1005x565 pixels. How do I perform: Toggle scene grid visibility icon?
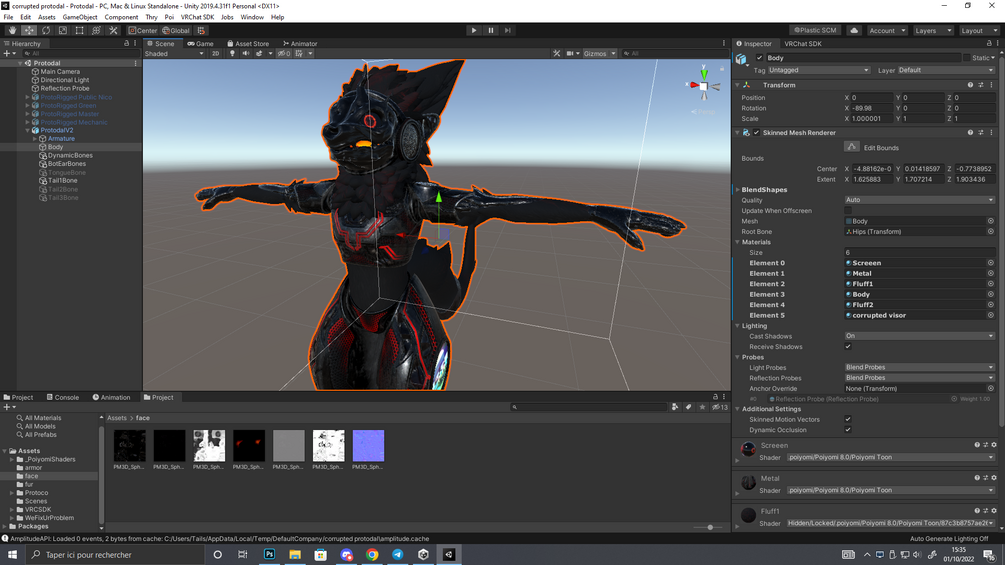point(299,53)
